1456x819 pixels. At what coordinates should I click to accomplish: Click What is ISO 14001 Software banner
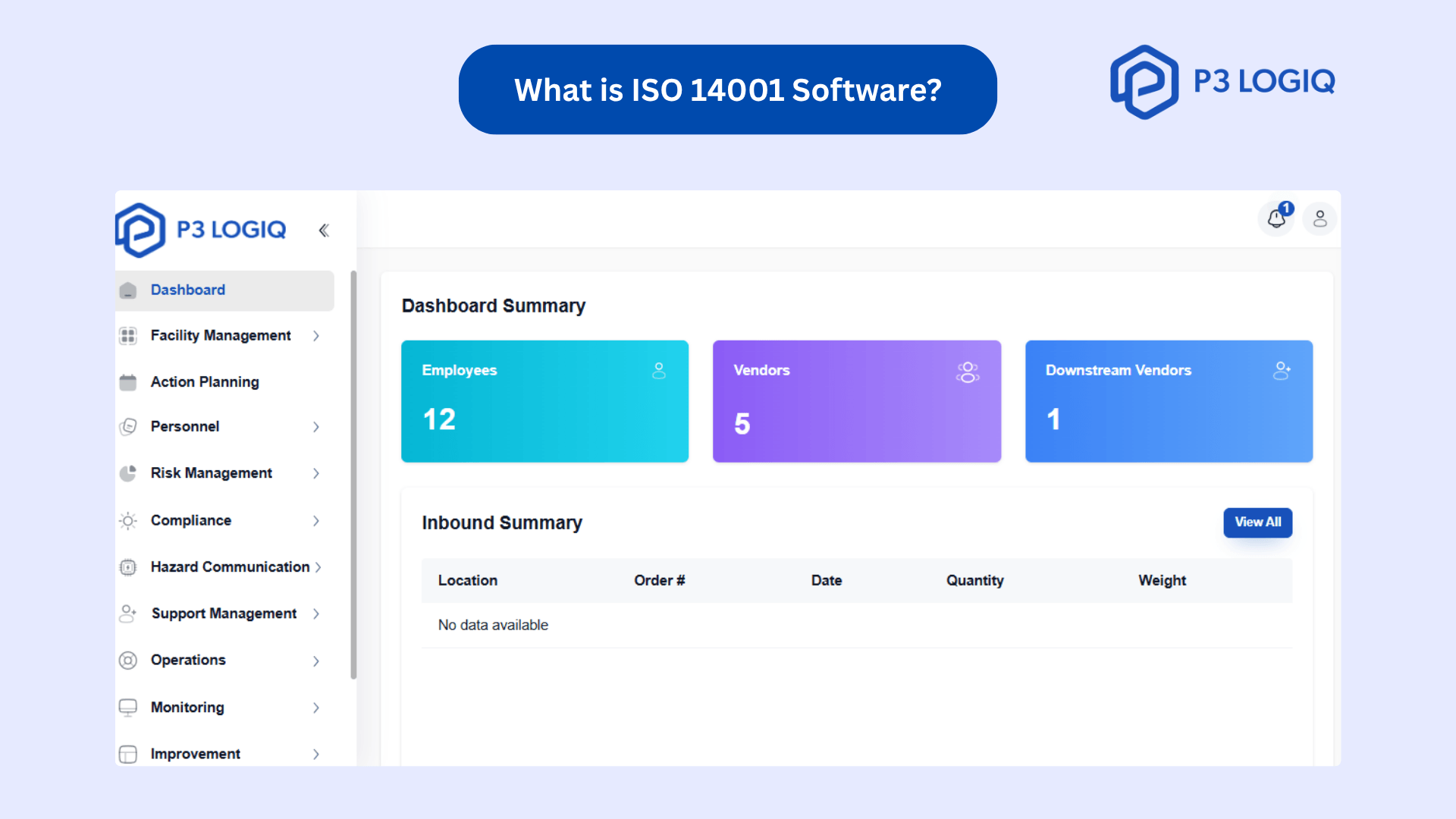728,89
